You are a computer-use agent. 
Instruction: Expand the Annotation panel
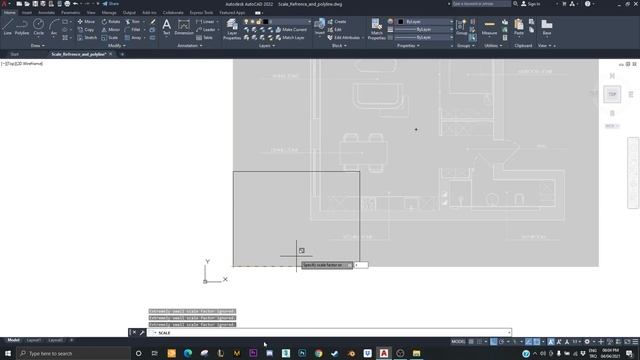(x=190, y=46)
